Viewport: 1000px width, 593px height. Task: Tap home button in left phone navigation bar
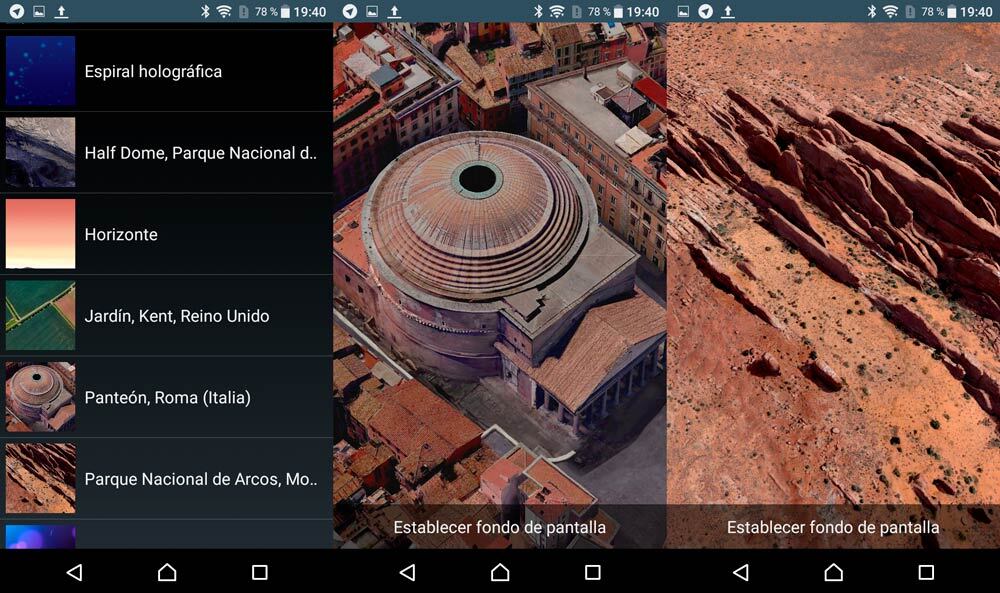coord(167,572)
